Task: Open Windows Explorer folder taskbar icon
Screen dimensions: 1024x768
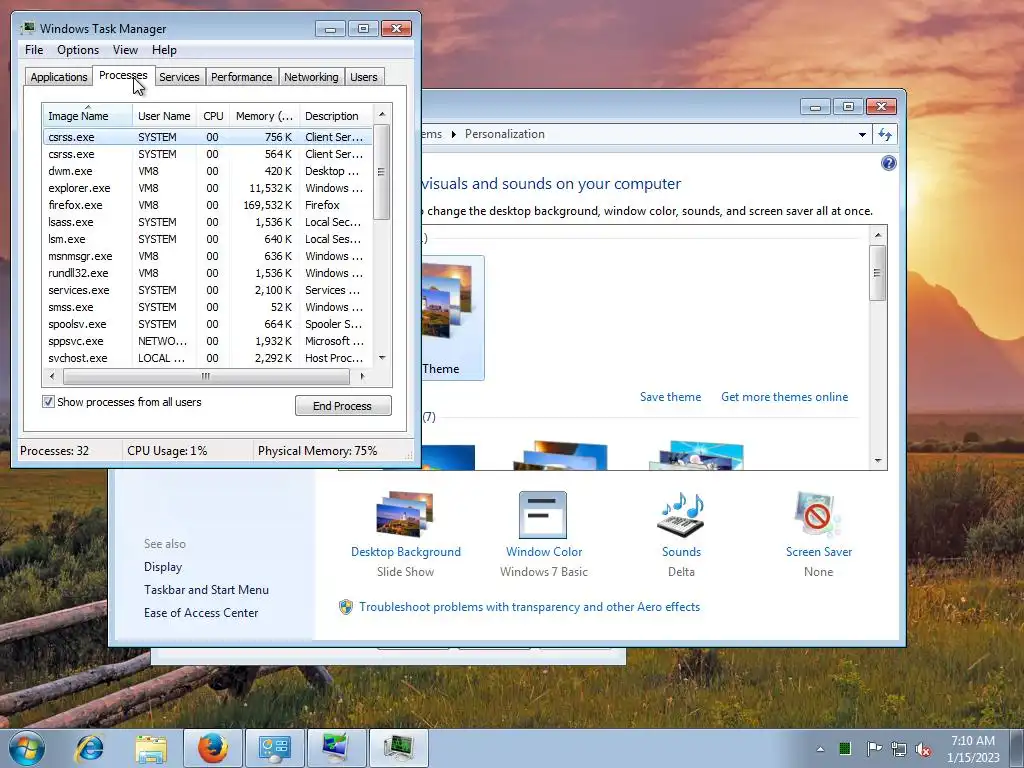Action: [151, 748]
